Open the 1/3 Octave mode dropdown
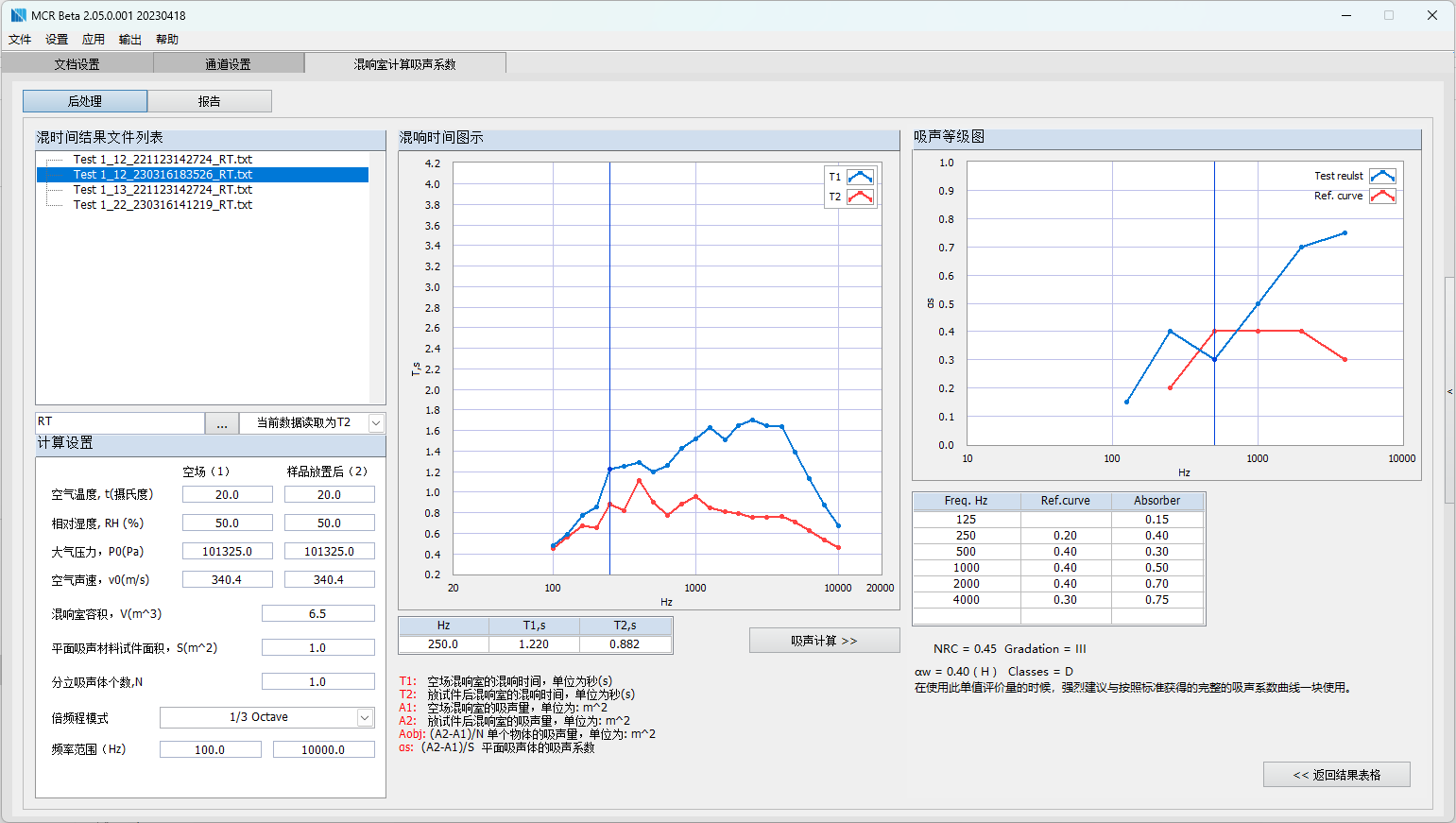The height and width of the screenshot is (823, 1456). (x=365, y=718)
